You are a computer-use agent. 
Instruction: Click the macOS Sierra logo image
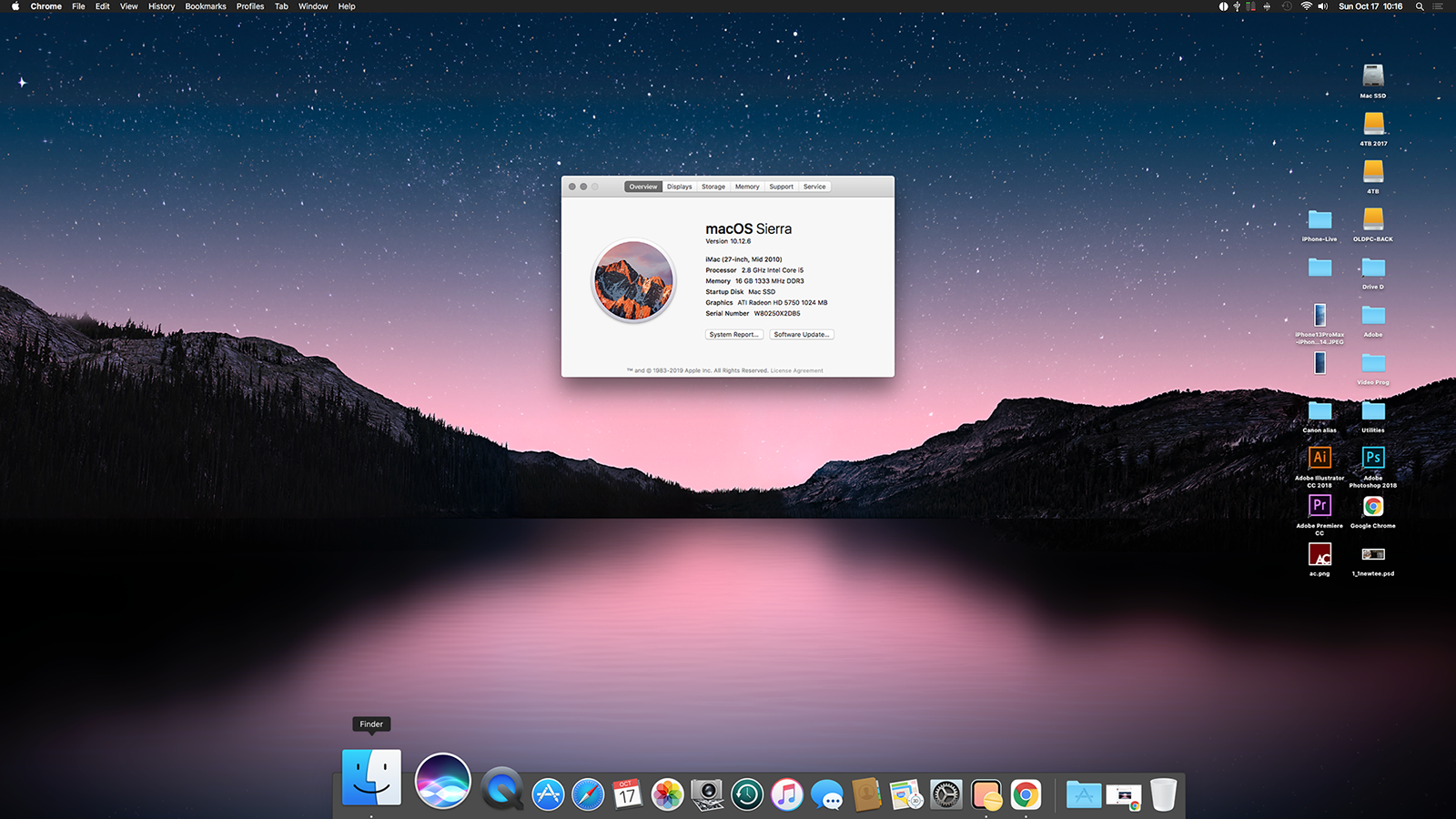[633, 281]
